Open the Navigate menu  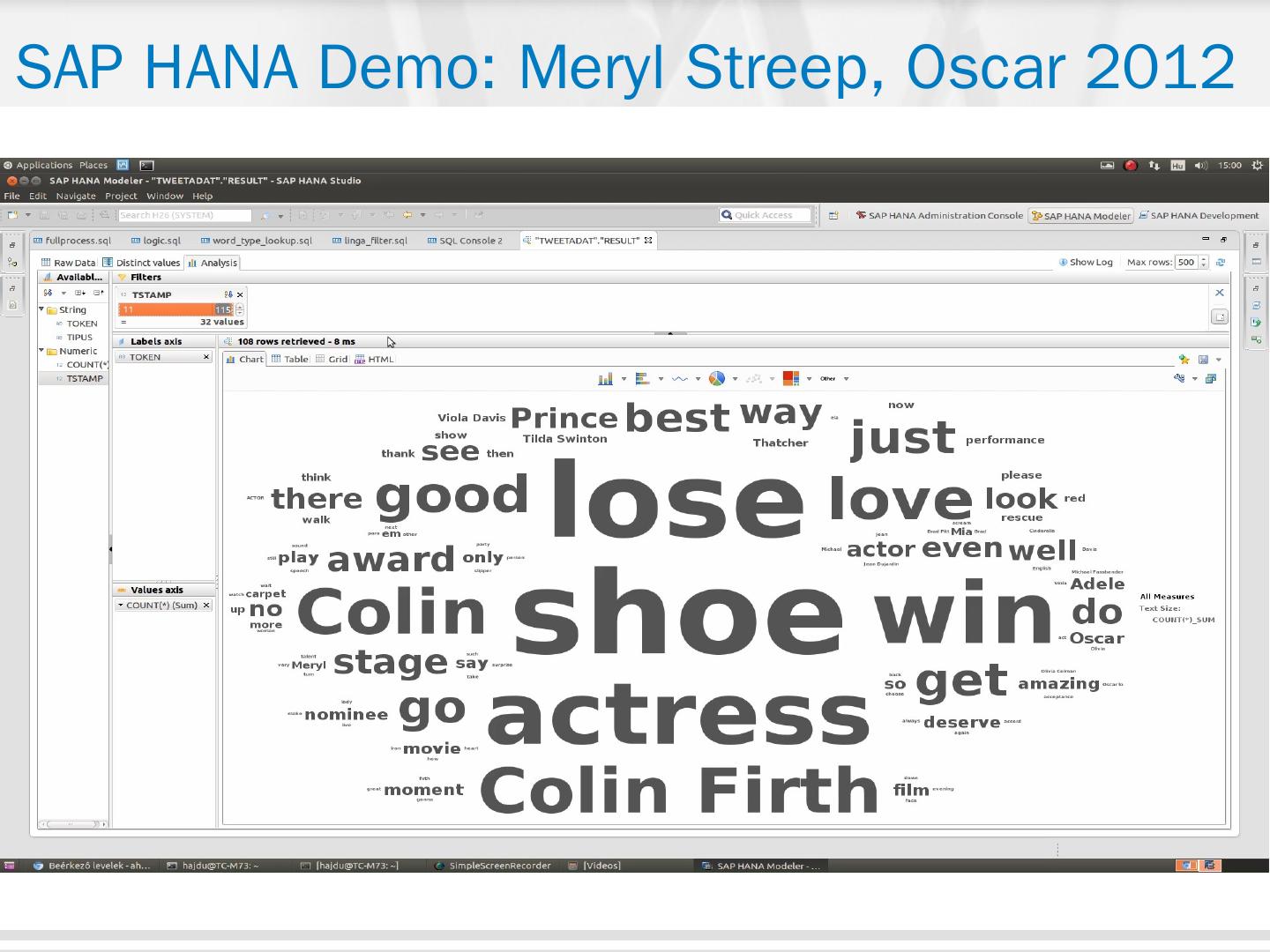tap(76, 196)
